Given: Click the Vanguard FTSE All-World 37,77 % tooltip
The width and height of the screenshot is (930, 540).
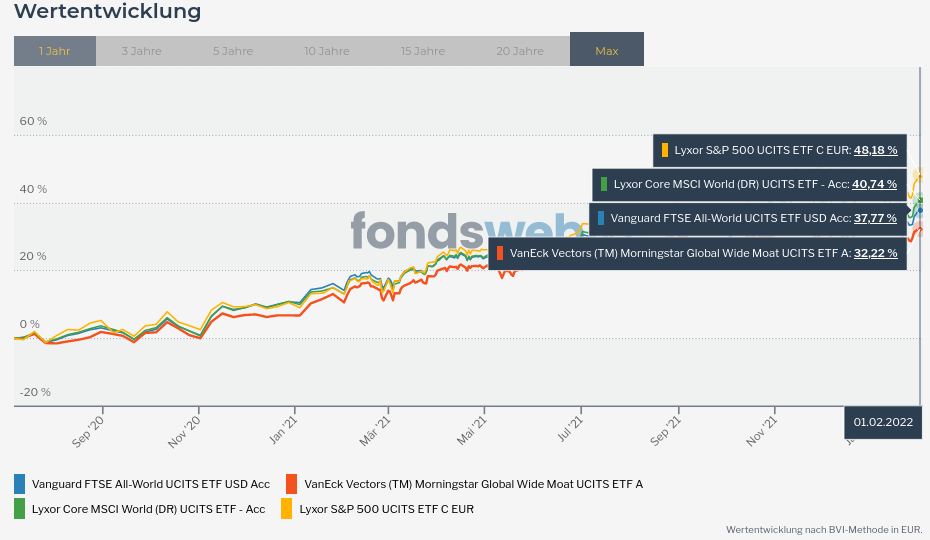Looking at the screenshot, I should [x=747, y=218].
